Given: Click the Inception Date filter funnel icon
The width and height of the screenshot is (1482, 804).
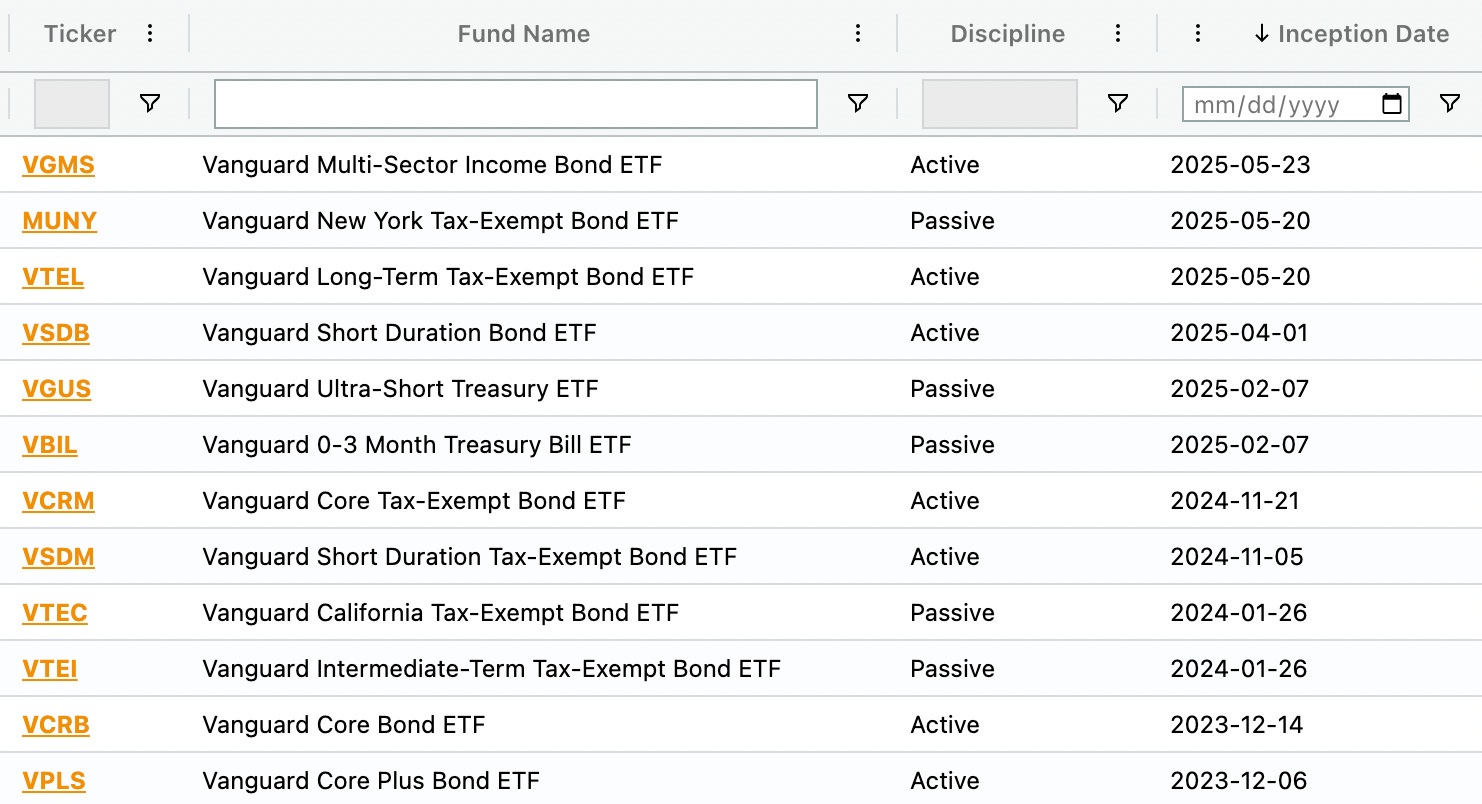Looking at the screenshot, I should [1450, 103].
